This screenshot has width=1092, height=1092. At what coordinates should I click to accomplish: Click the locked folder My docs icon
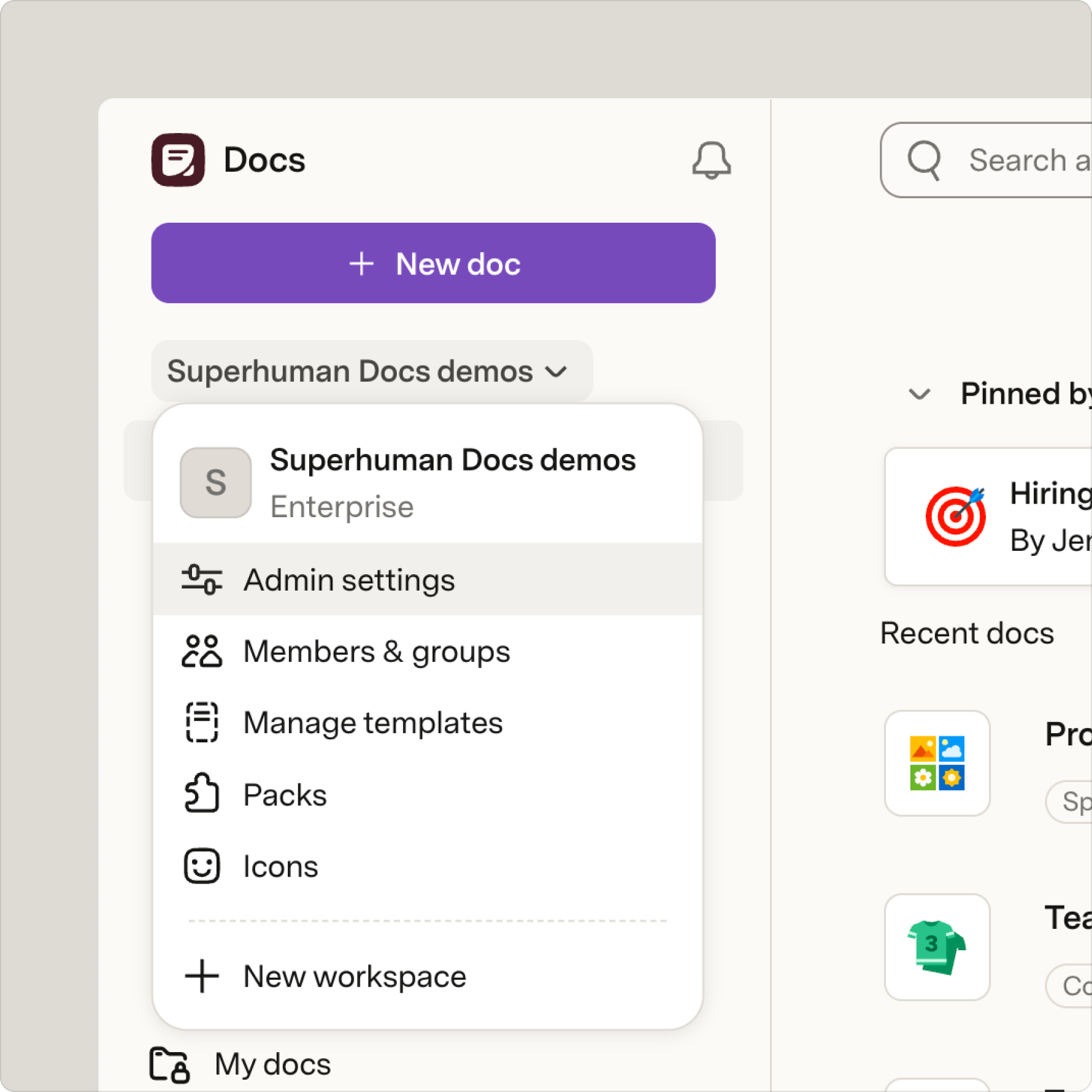click(x=169, y=1064)
